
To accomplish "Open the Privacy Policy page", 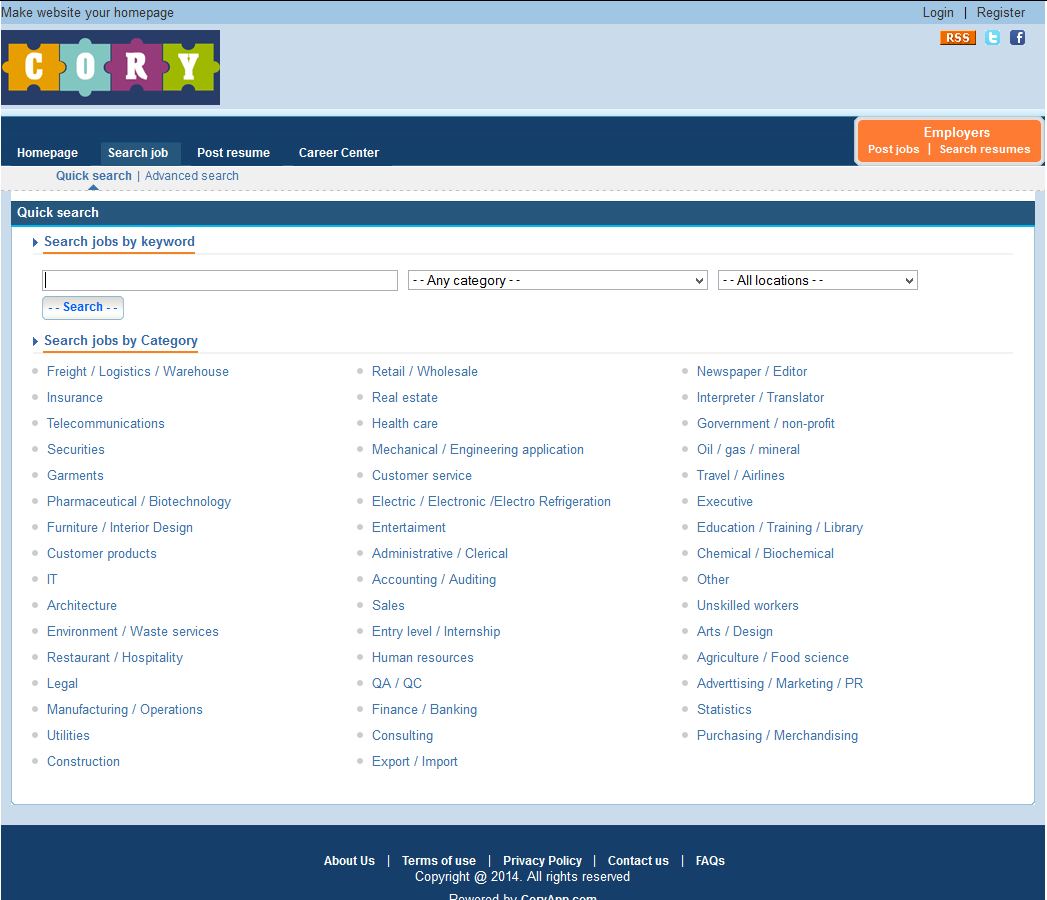I will (542, 860).
